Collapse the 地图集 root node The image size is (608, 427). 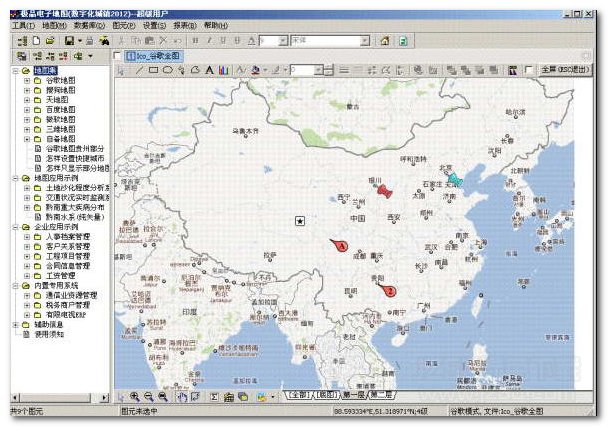point(16,71)
